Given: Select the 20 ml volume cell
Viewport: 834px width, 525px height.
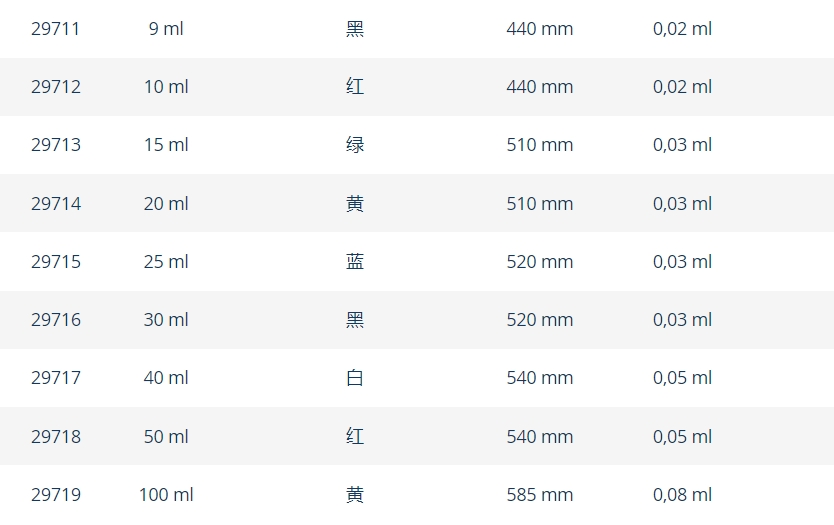Looking at the screenshot, I should click(166, 204).
